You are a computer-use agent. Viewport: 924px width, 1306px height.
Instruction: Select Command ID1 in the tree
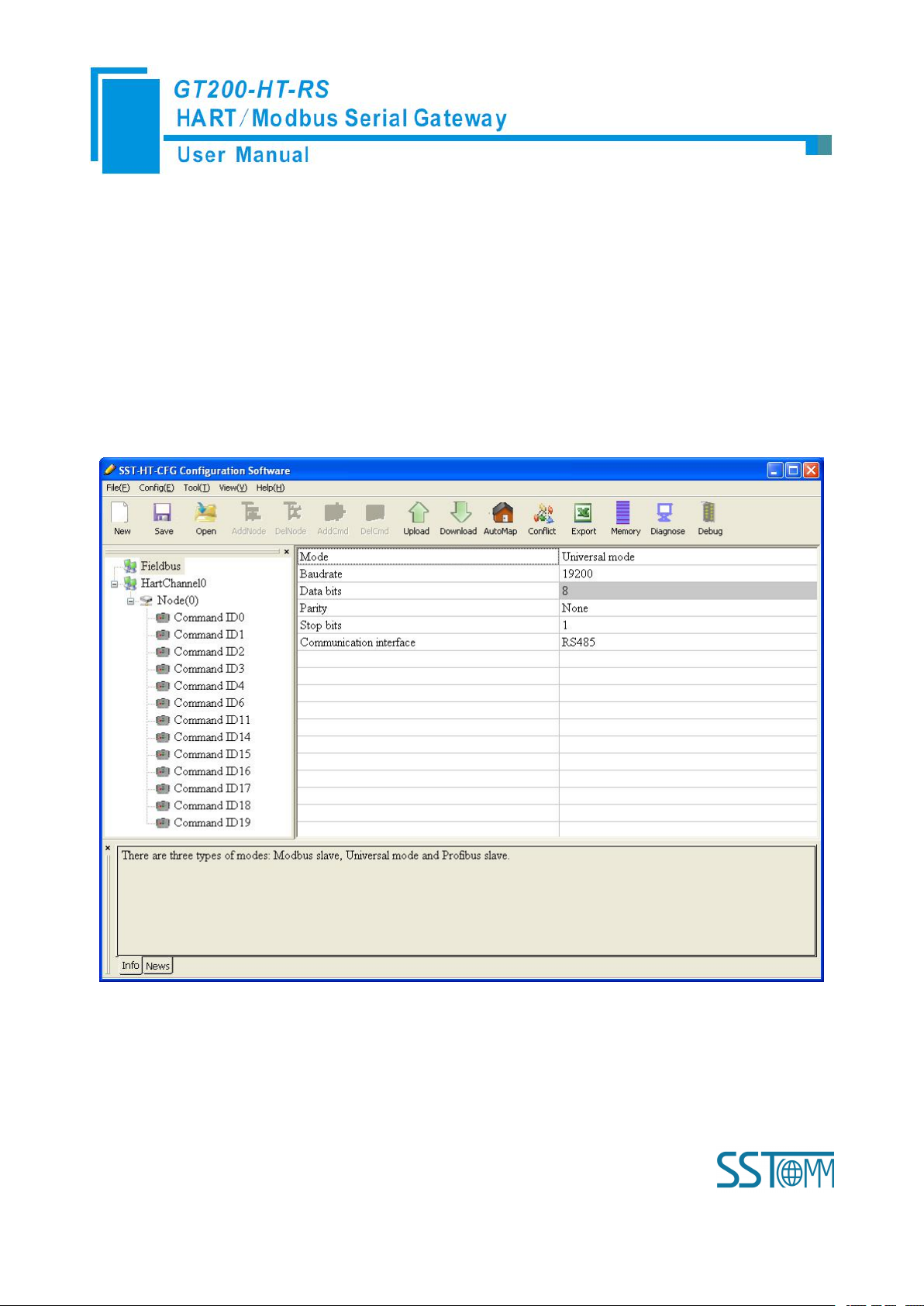point(209,635)
